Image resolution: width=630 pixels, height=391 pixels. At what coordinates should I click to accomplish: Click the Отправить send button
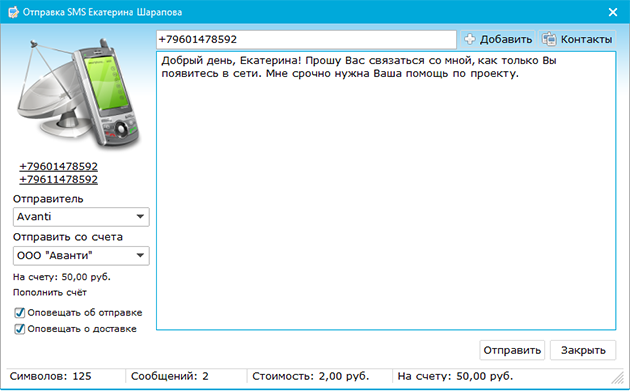point(512,350)
